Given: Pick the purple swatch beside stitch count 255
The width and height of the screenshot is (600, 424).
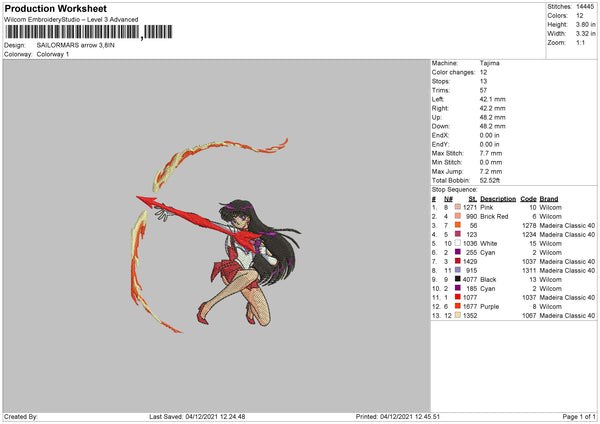Looking at the screenshot, I should [458, 252].
